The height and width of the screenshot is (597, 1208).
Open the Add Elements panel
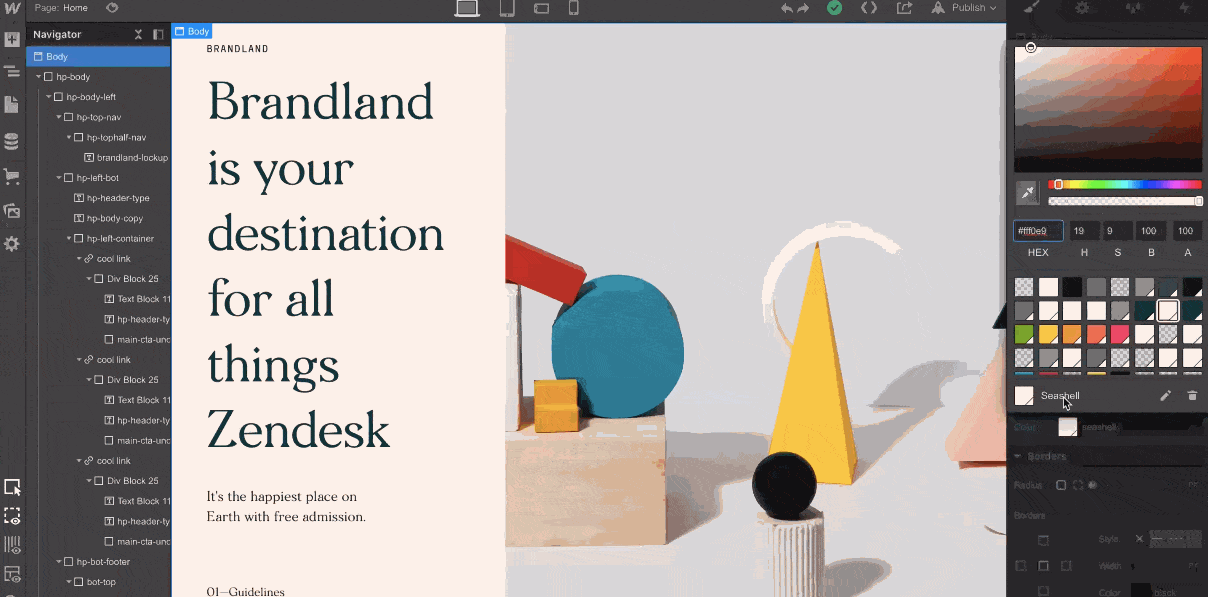point(13,39)
